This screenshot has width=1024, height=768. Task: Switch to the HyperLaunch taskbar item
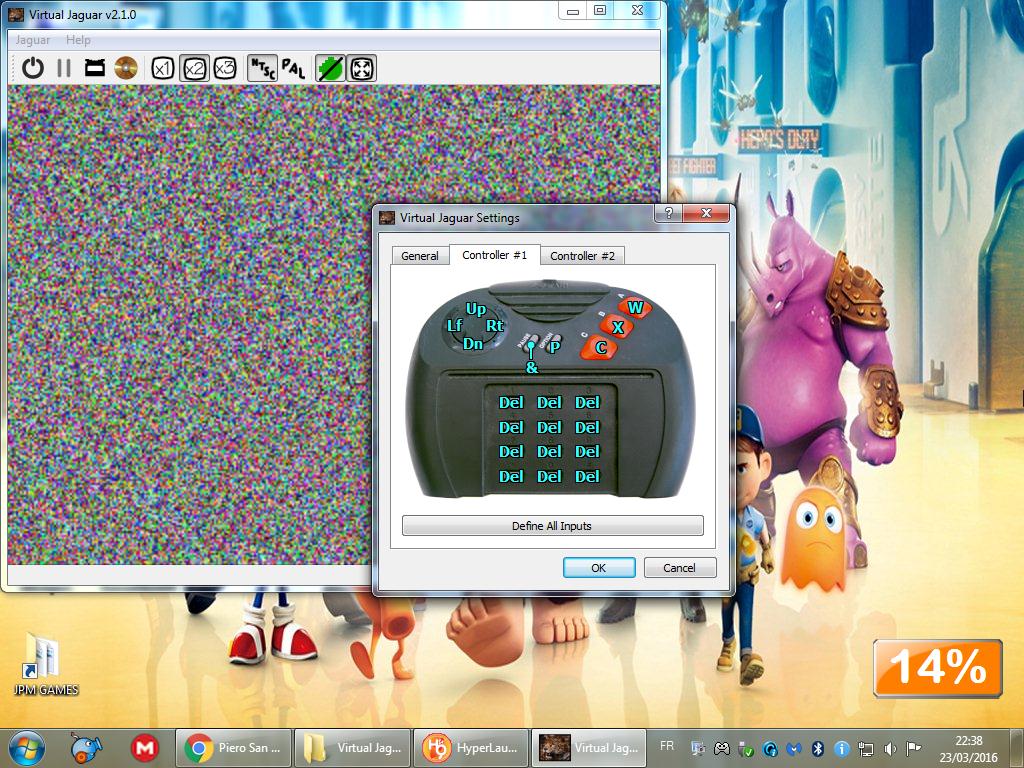click(471, 748)
